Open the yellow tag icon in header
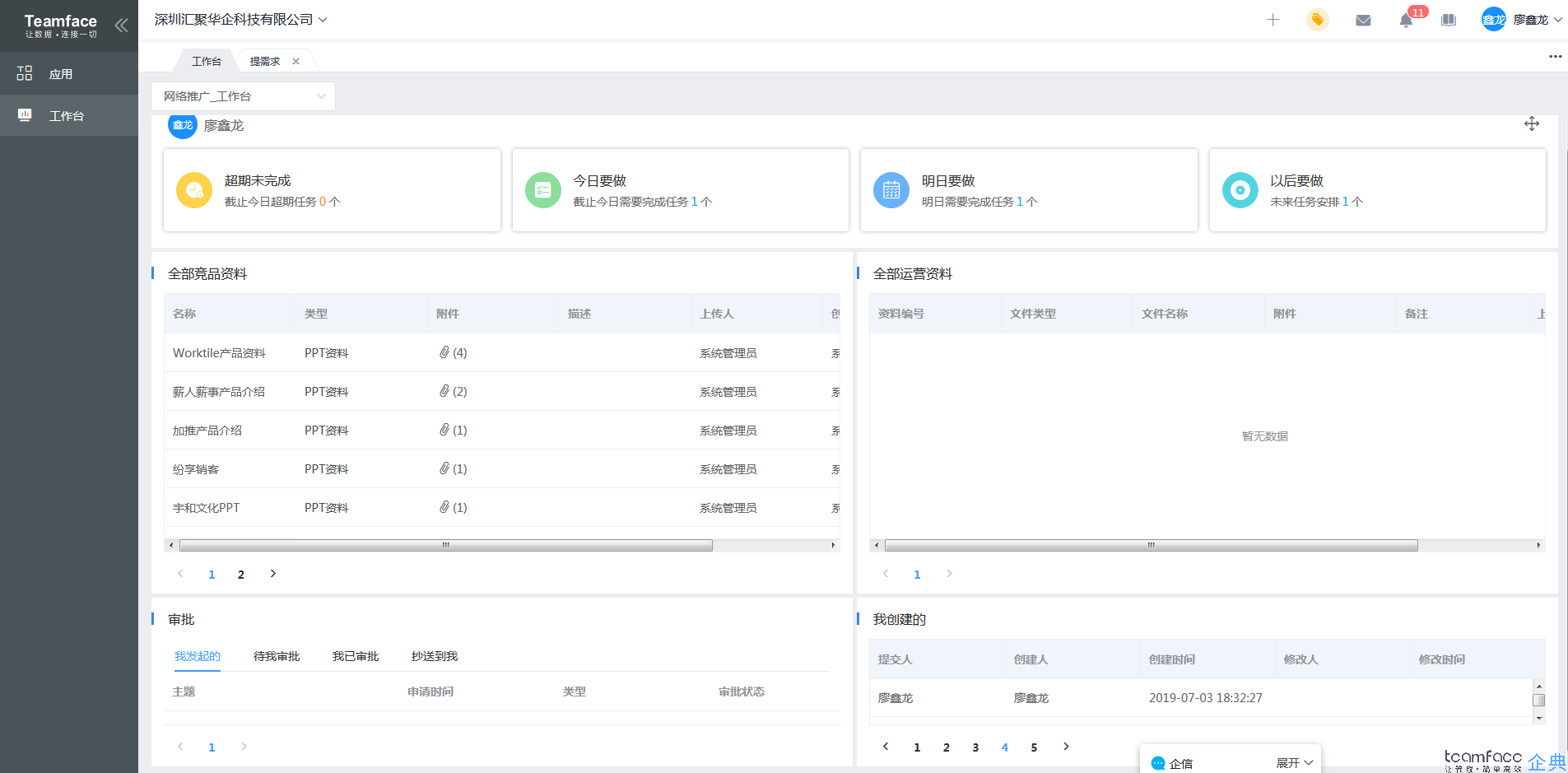Screen dimensions: 1568x773 click(x=1318, y=20)
